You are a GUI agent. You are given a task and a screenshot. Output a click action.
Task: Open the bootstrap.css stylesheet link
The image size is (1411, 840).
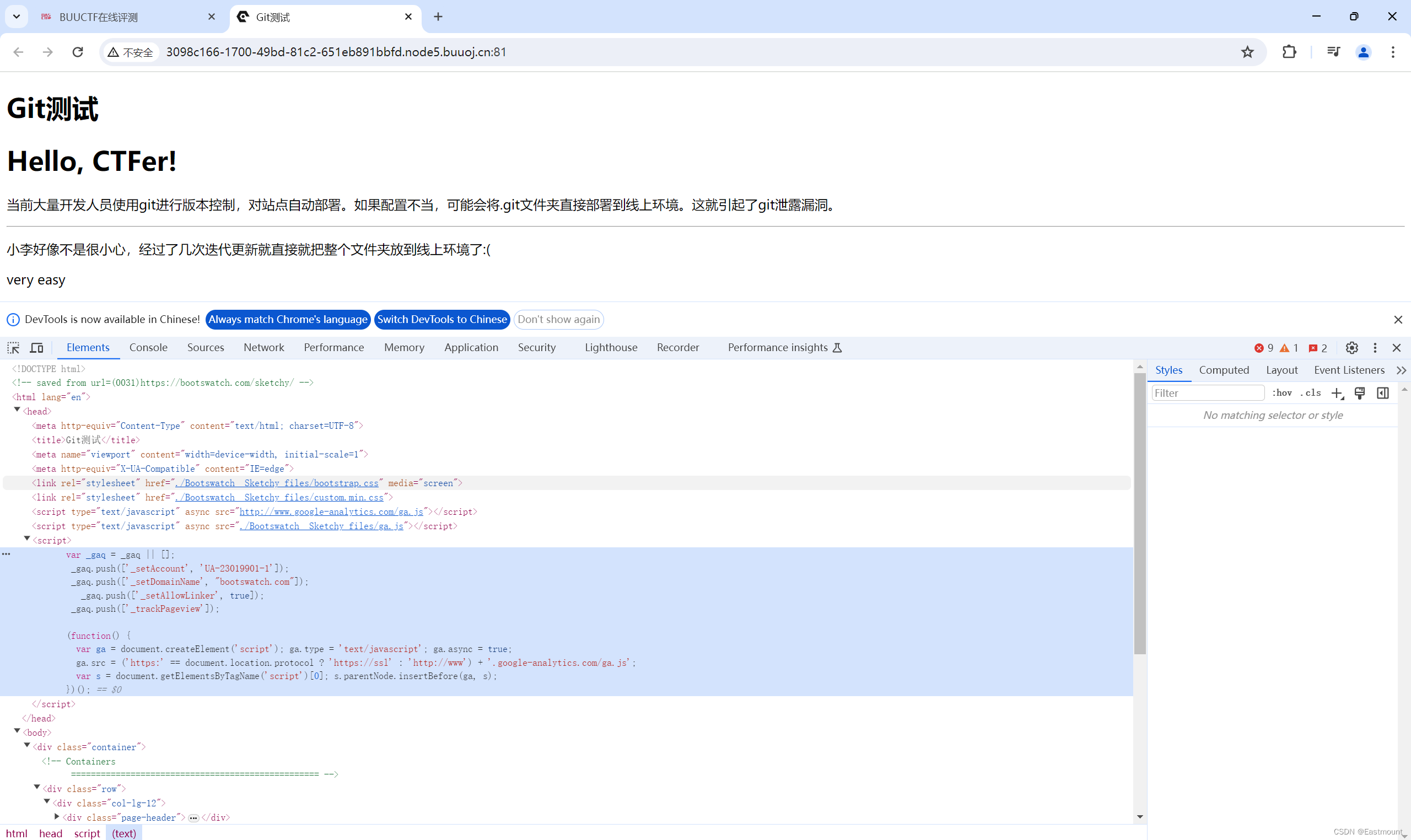pyautogui.click(x=277, y=483)
